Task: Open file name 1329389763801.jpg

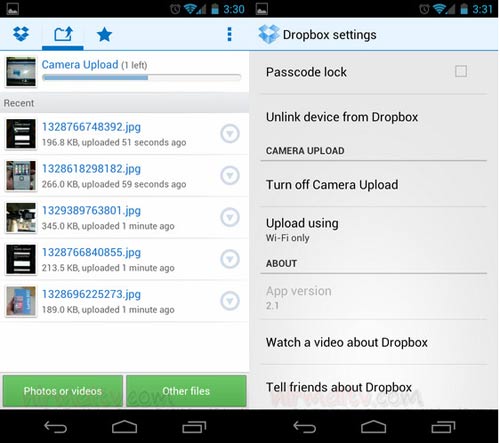Action: (x=91, y=210)
